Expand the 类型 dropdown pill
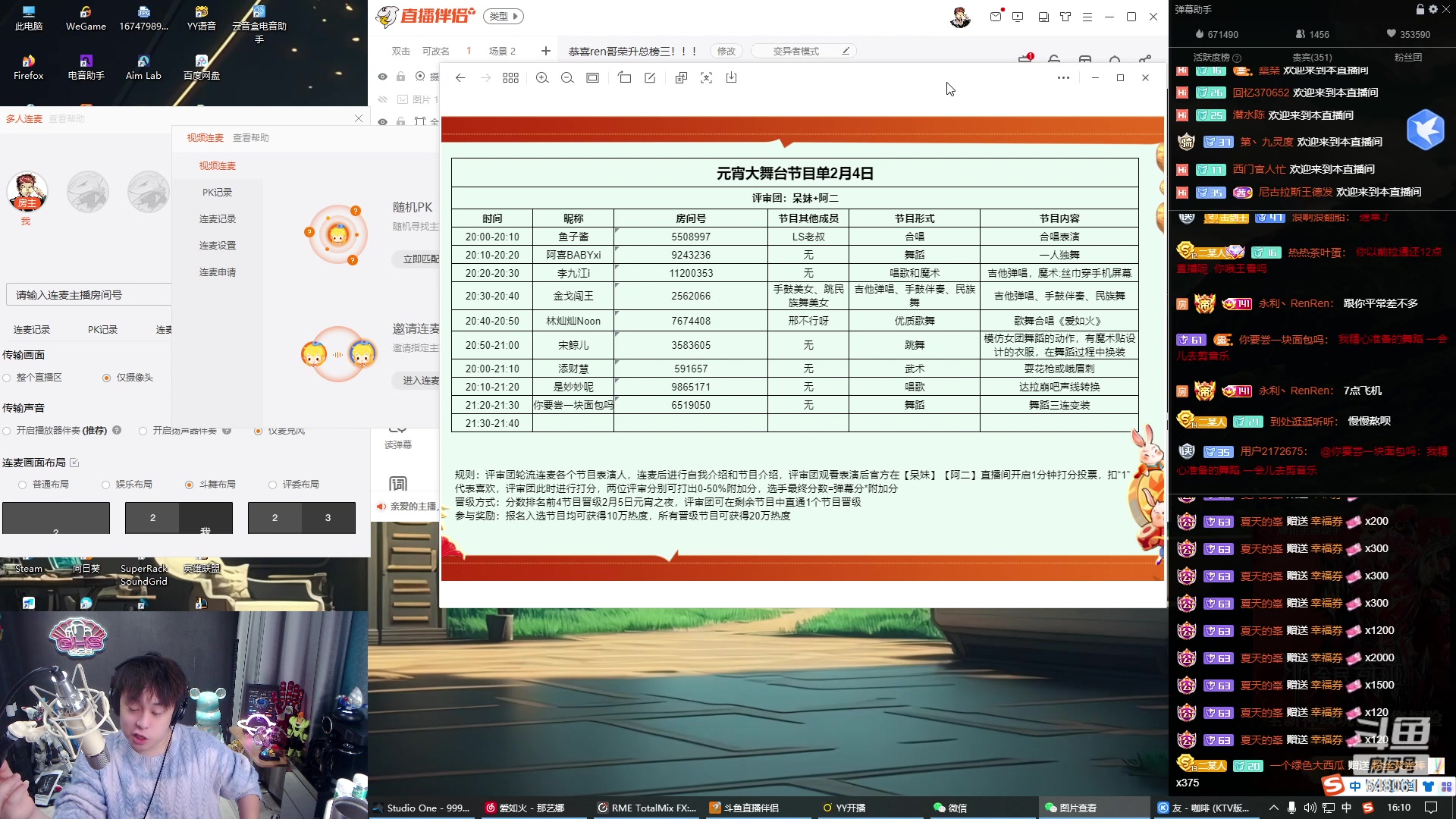 504,16
